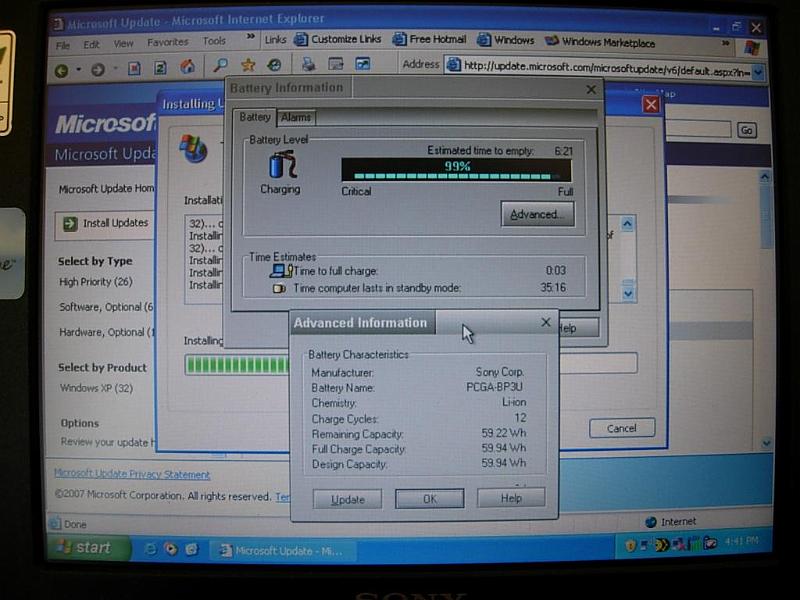Open Search magnifier icon in IE toolbar
The height and width of the screenshot is (600, 800).
tap(220, 65)
